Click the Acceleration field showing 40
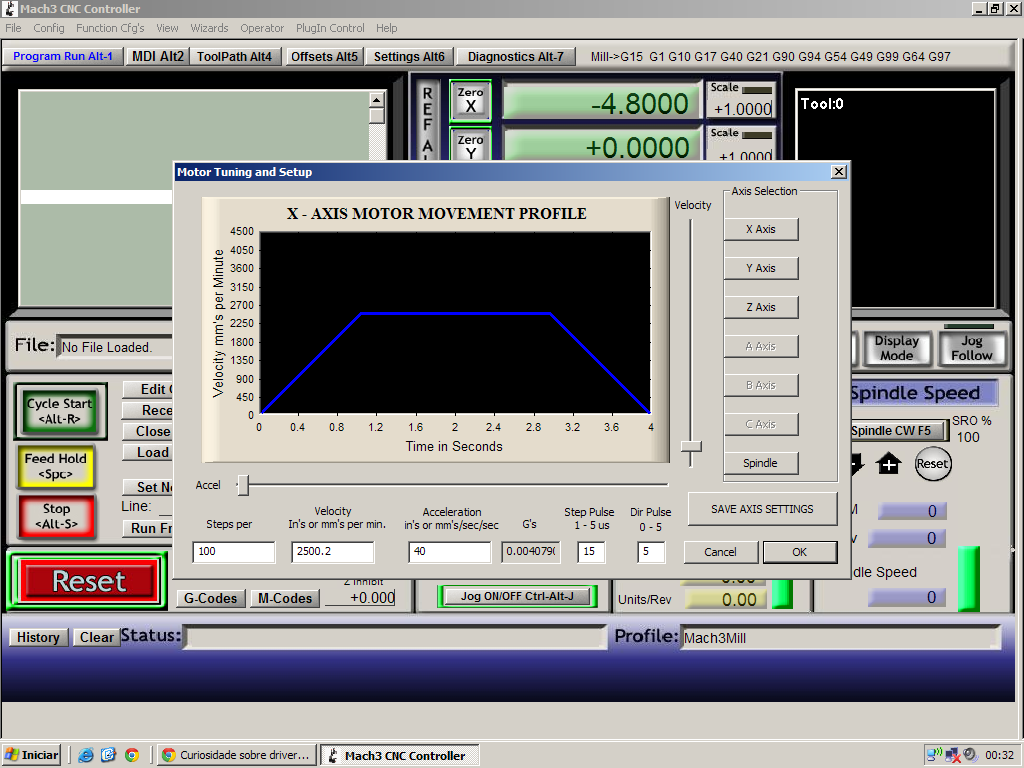1024x768 pixels. pos(450,552)
